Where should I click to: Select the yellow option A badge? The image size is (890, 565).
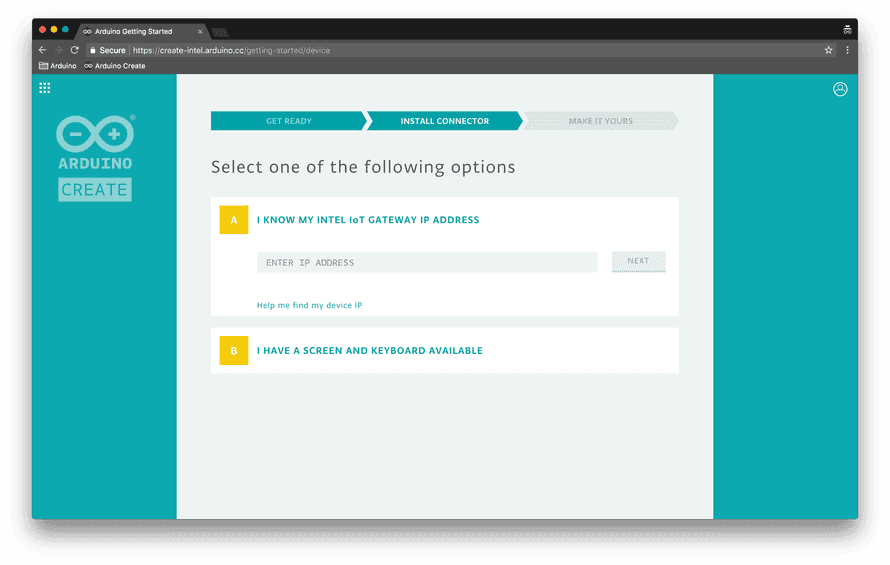tap(233, 220)
